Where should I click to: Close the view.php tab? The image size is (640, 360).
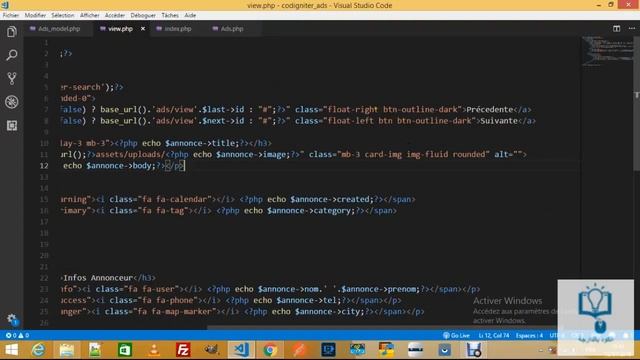coord(143,29)
